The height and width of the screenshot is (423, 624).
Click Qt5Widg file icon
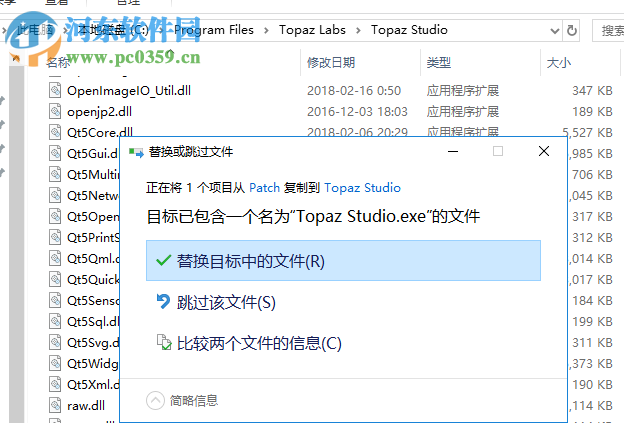(55, 363)
